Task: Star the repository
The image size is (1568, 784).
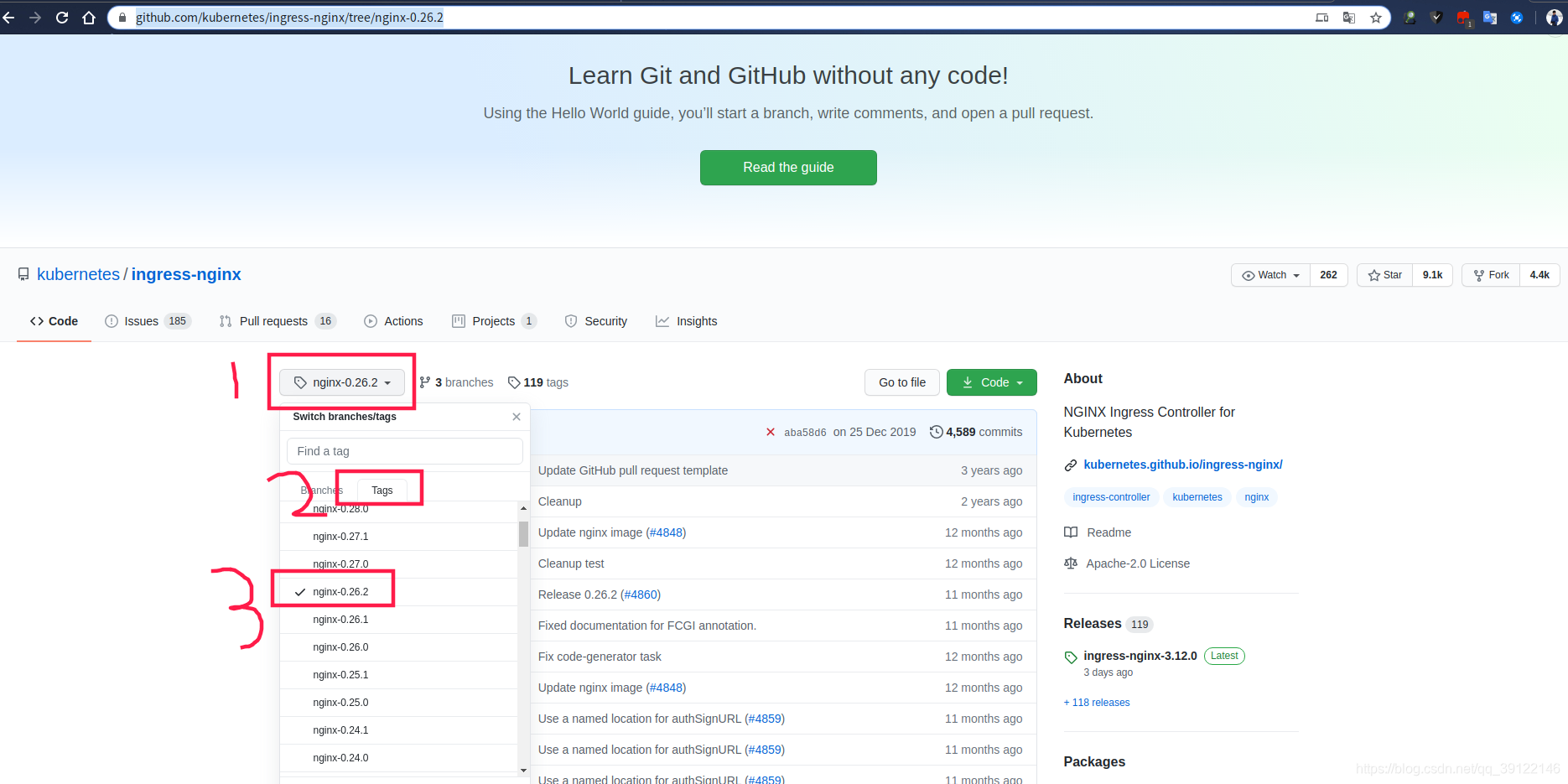Action: pos(1384,275)
